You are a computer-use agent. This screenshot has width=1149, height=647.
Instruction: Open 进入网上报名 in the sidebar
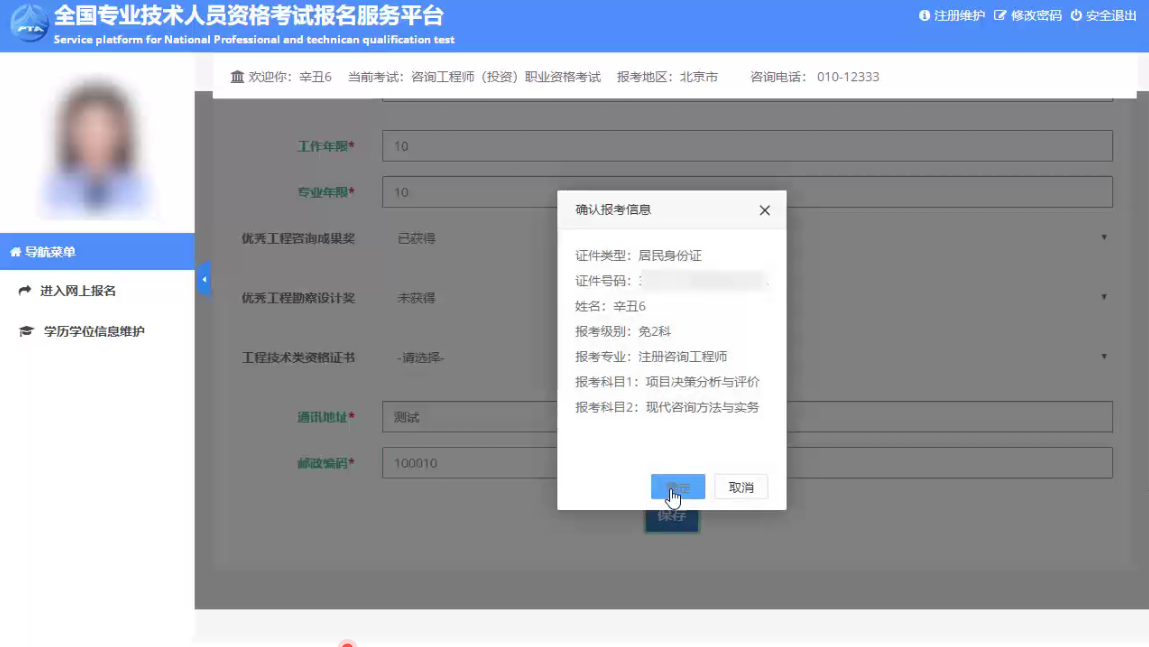78,291
